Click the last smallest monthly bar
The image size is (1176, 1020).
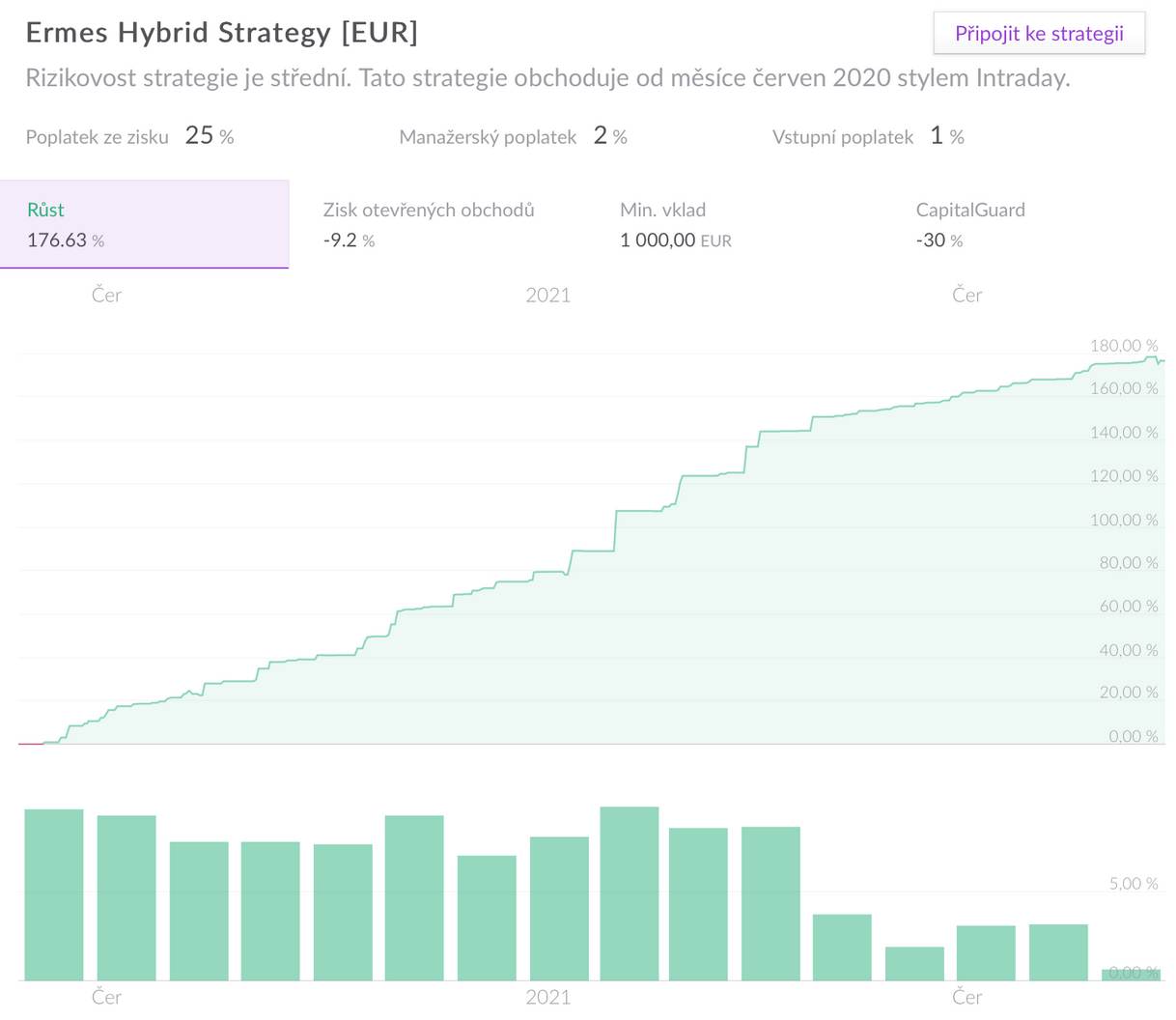tap(1131, 975)
